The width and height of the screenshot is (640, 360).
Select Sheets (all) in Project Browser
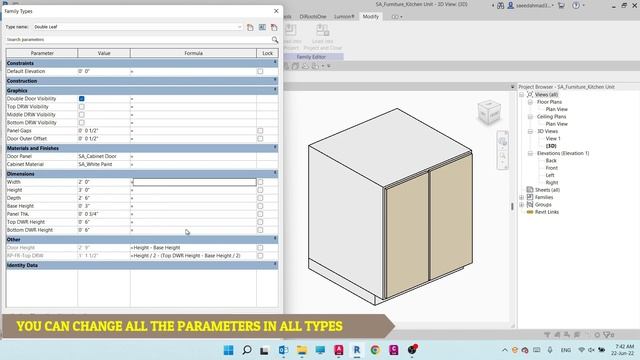point(547,190)
